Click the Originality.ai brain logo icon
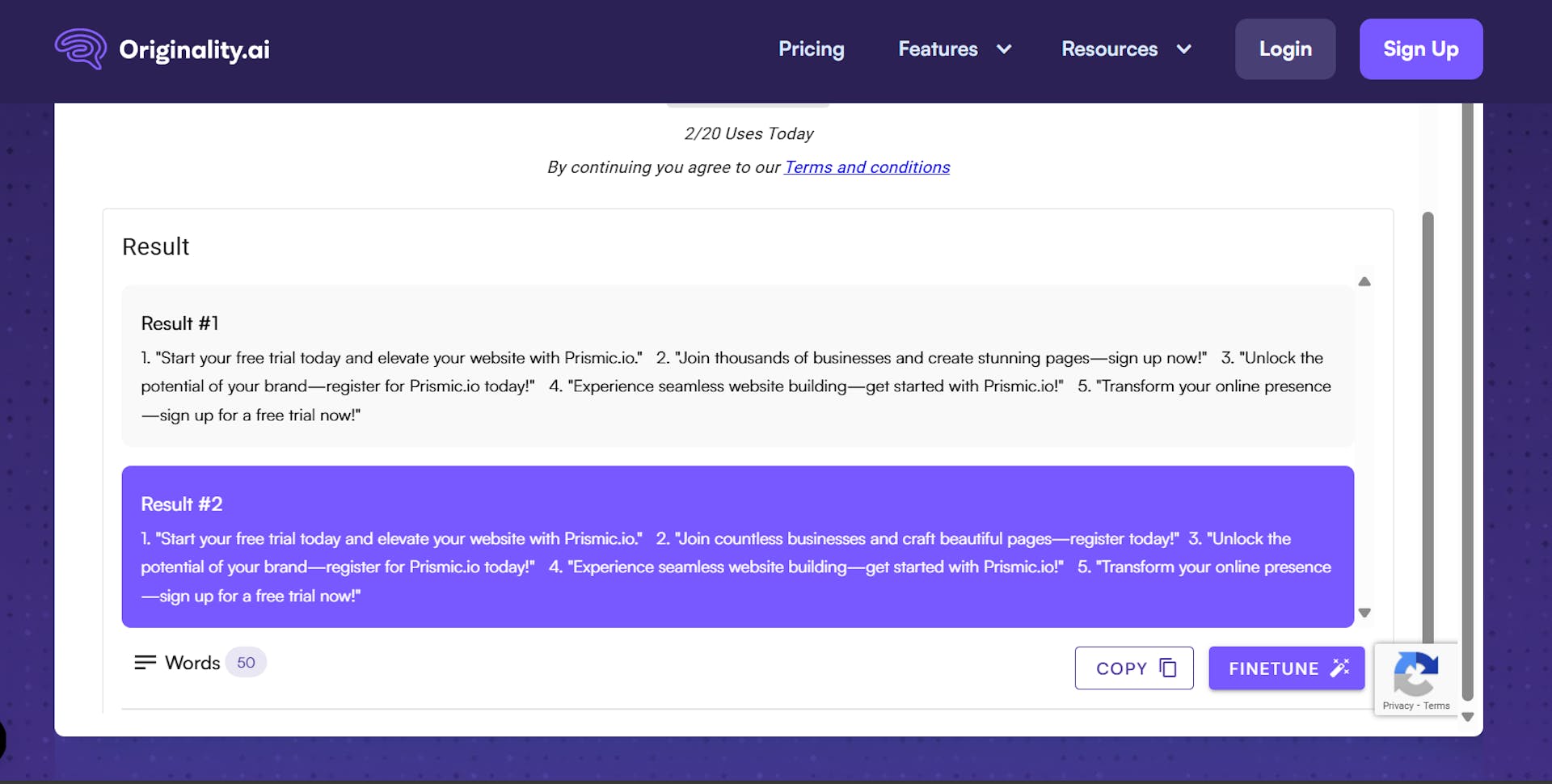The height and width of the screenshot is (784, 1552). coord(80,48)
